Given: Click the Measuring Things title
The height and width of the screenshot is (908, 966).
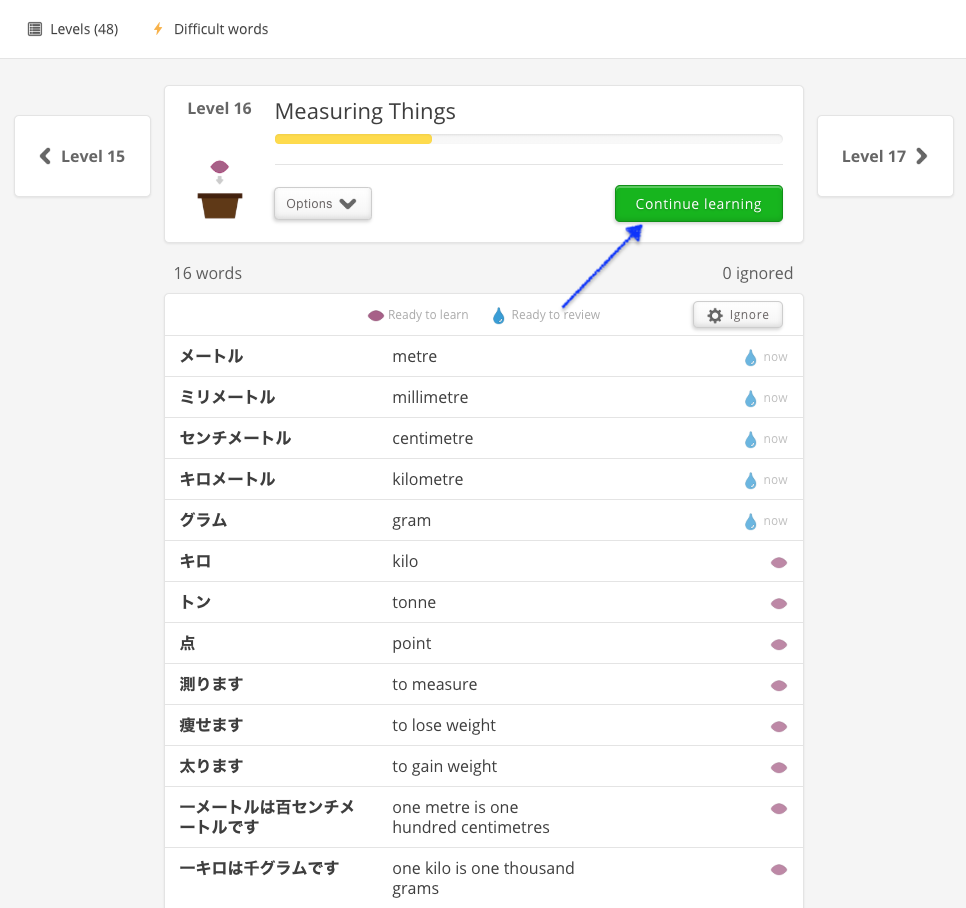Looking at the screenshot, I should (365, 111).
